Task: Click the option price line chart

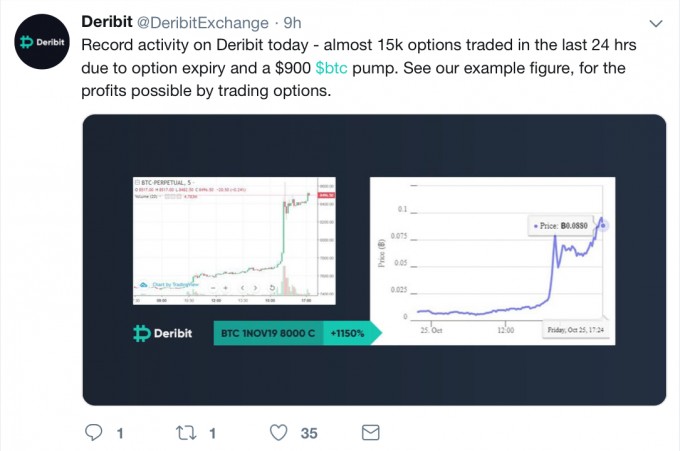Action: tap(492, 261)
